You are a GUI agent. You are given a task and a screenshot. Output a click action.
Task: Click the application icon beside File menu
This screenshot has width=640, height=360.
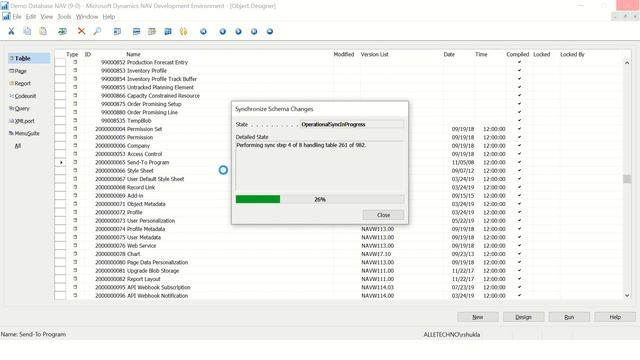pos(6,16)
